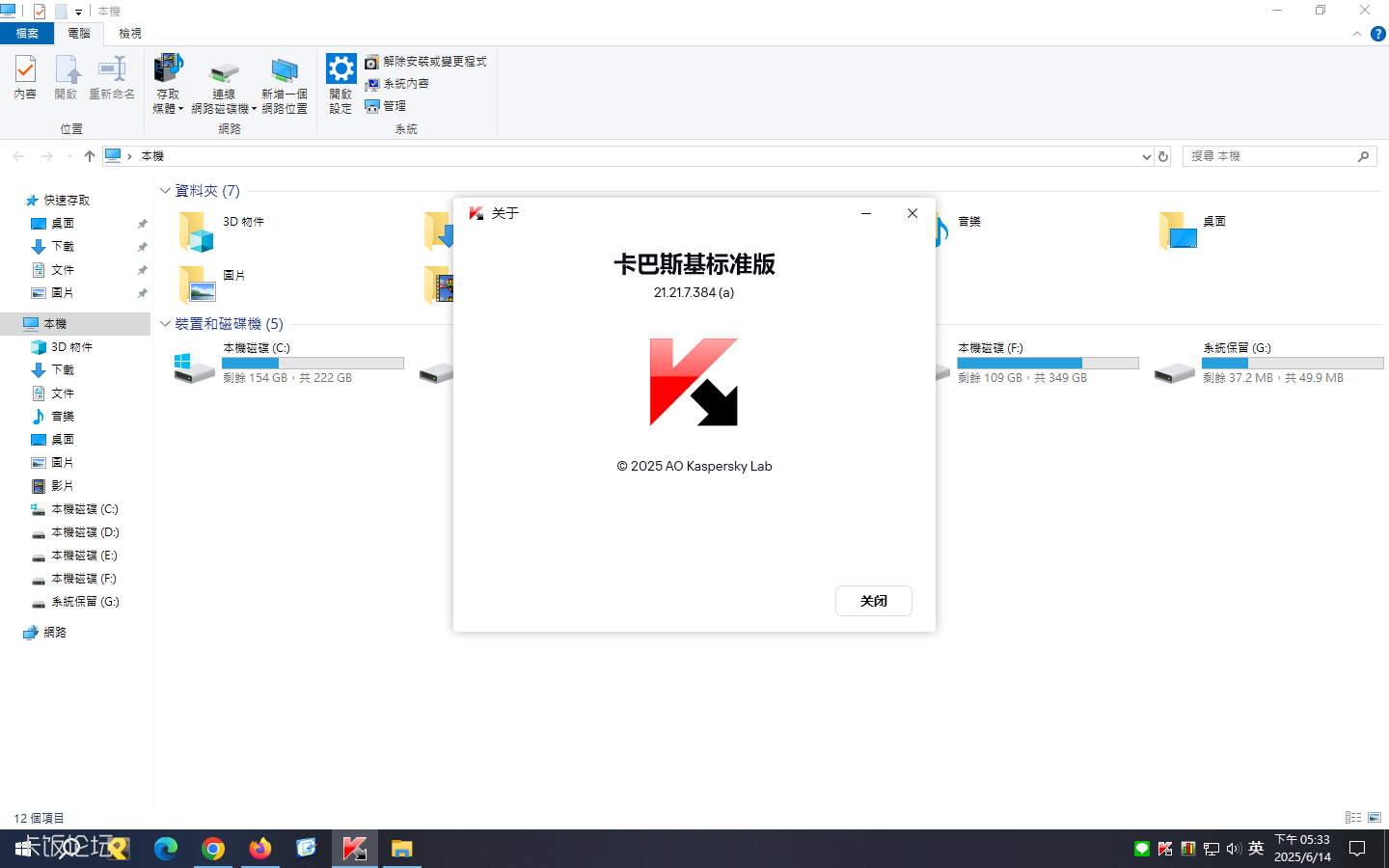Select the 桌面 folder in the file pane
Screen dimensions: 1389x868
pos(1193,231)
